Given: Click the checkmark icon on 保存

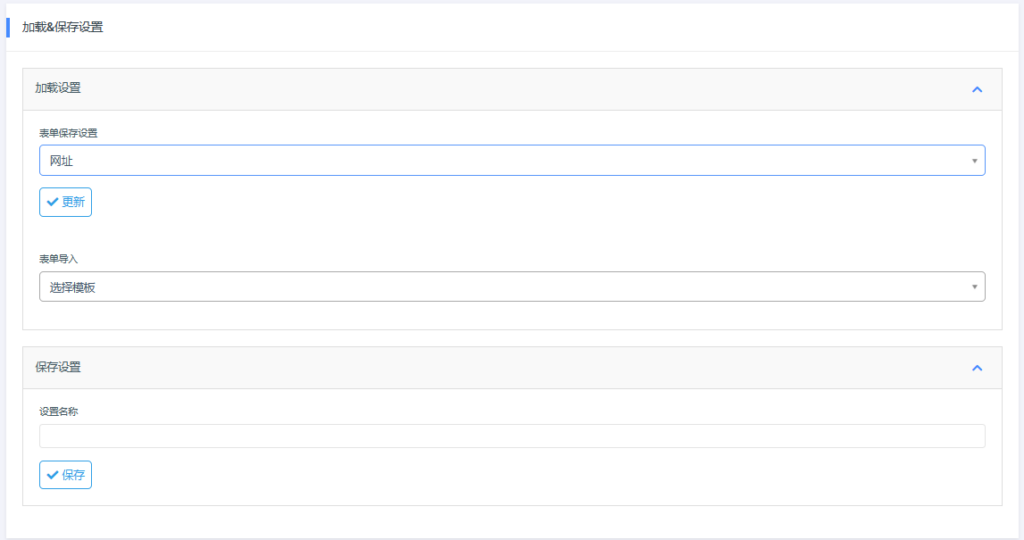Looking at the screenshot, I should [52, 475].
